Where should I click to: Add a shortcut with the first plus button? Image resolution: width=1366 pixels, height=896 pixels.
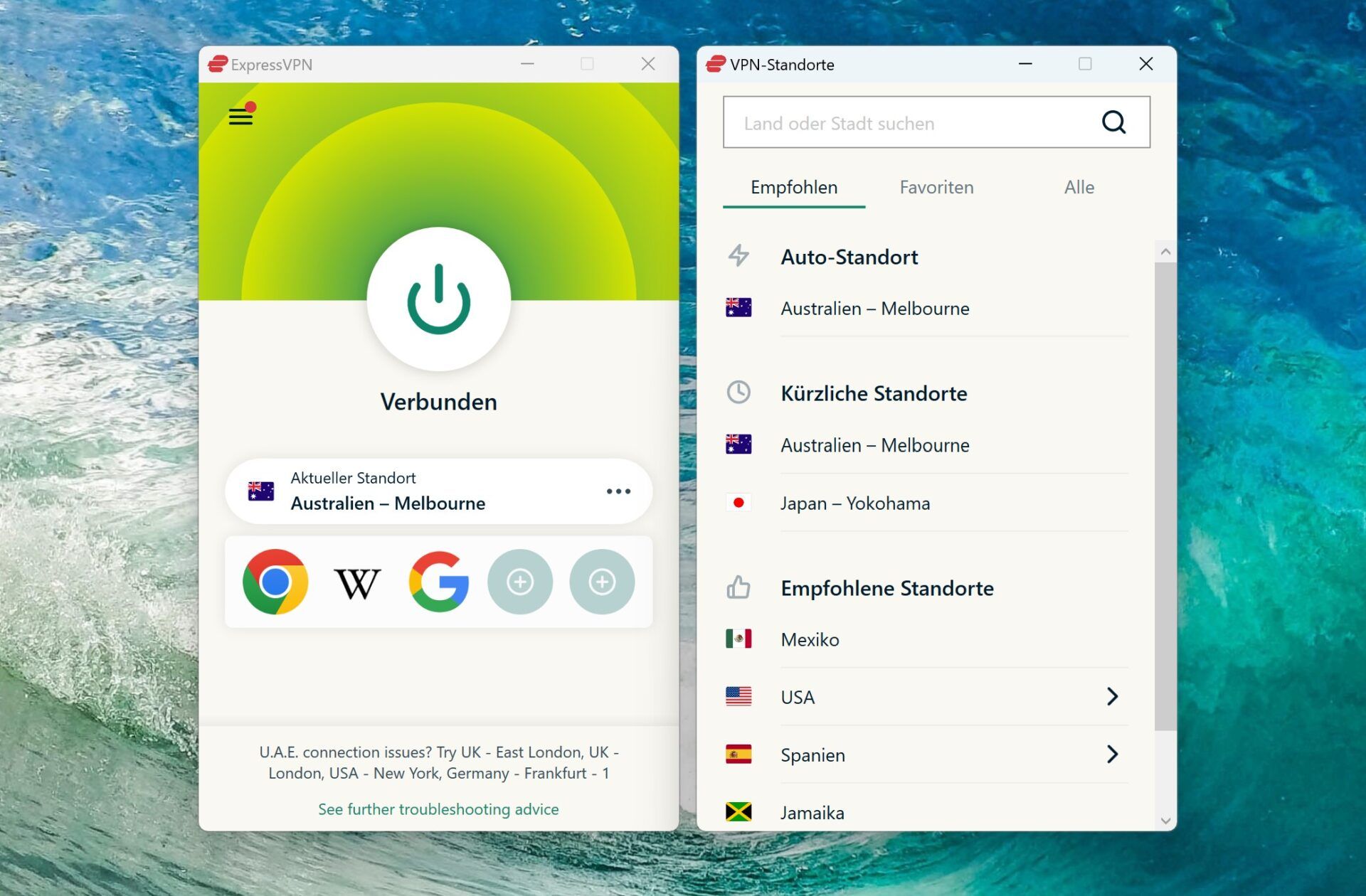520,582
